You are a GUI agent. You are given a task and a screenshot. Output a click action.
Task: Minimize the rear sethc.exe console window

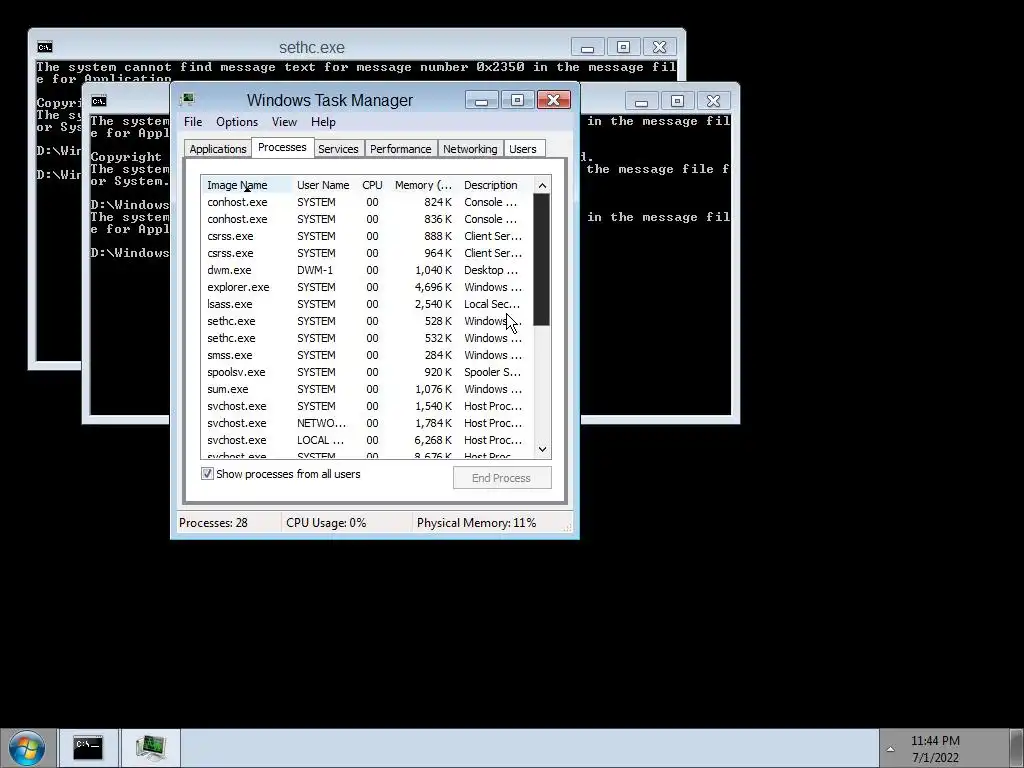pos(587,47)
